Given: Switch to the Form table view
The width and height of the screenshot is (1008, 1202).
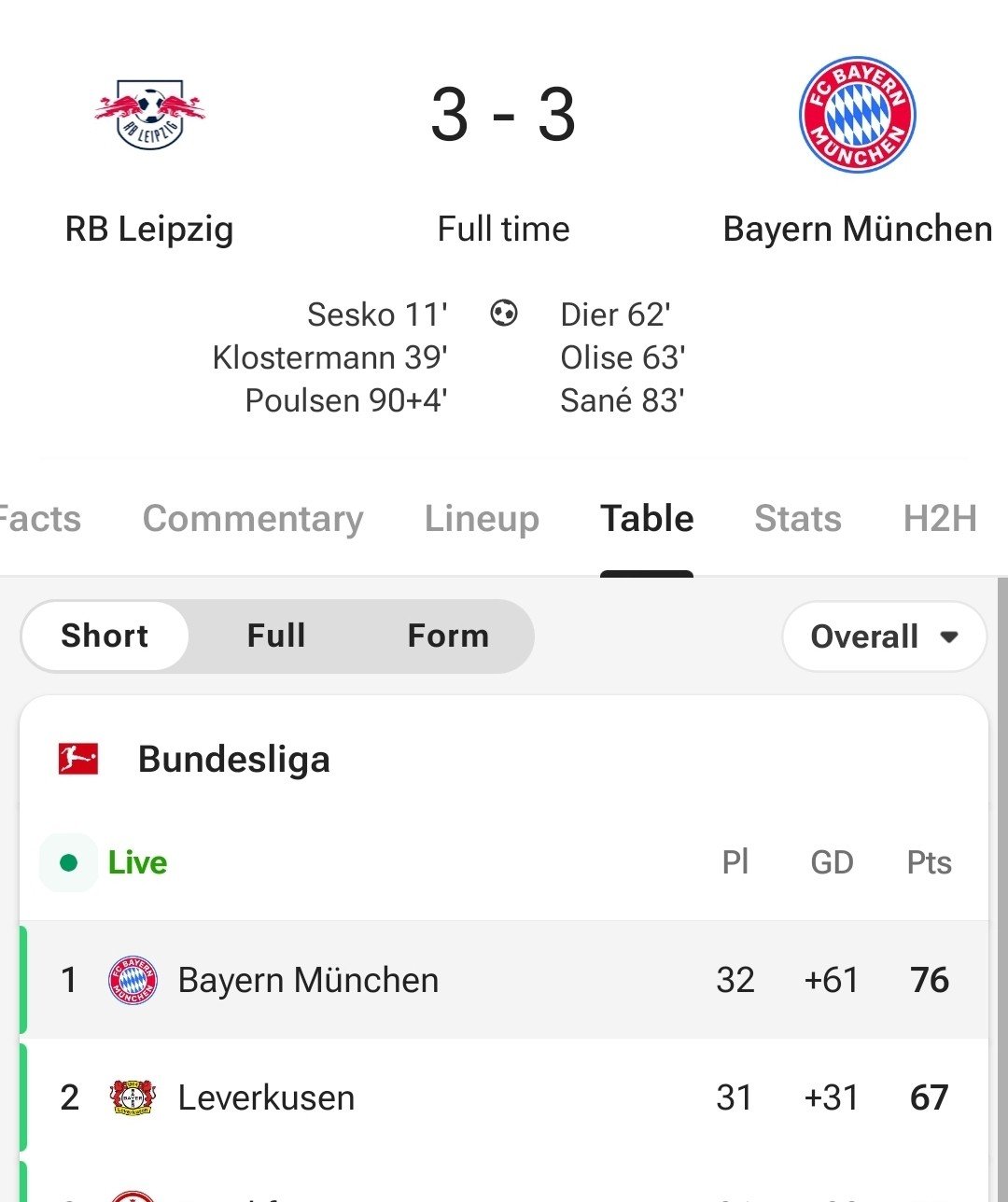Looking at the screenshot, I should [448, 636].
